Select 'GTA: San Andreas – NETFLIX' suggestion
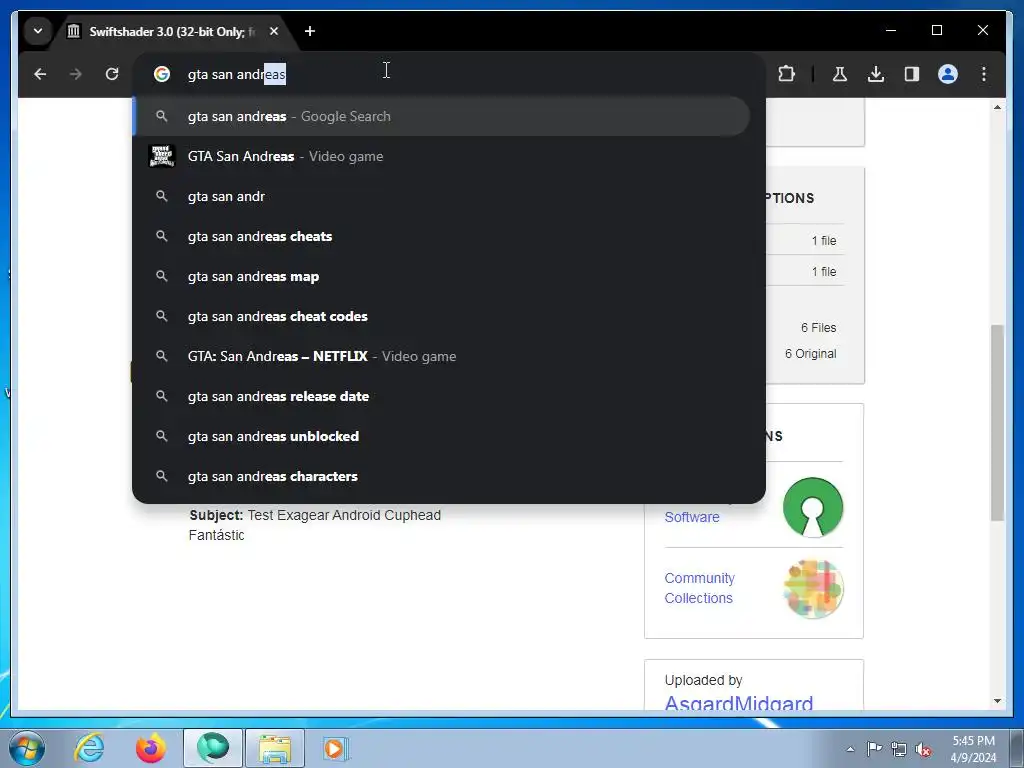Image resolution: width=1024 pixels, height=768 pixels. pyautogui.click(x=442, y=357)
